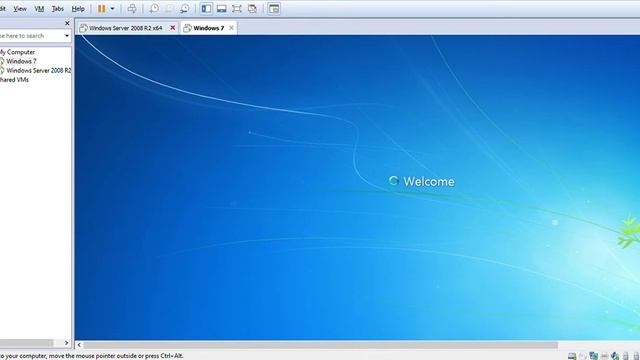Open the Help menu
Image resolution: width=640 pixels, height=360 pixels.
78,9
